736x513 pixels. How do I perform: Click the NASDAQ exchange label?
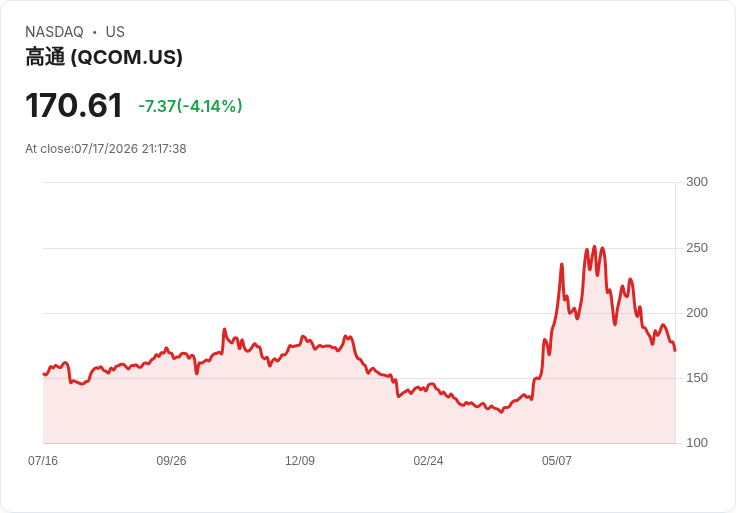click(x=54, y=32)
